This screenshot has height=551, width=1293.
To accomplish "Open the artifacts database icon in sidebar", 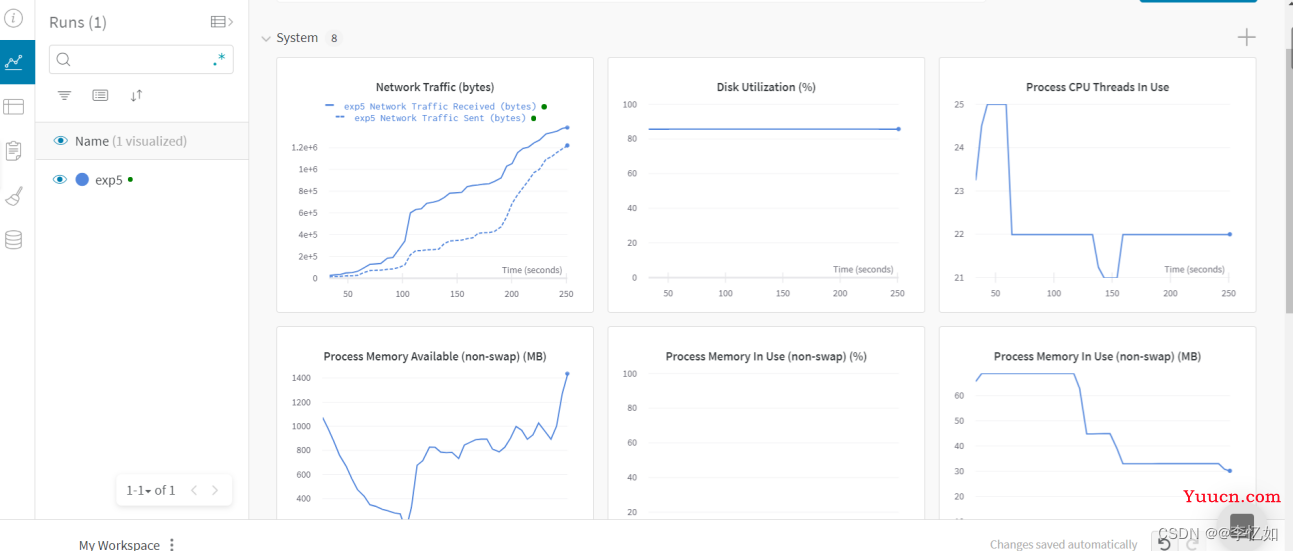I will coord(14,240).
